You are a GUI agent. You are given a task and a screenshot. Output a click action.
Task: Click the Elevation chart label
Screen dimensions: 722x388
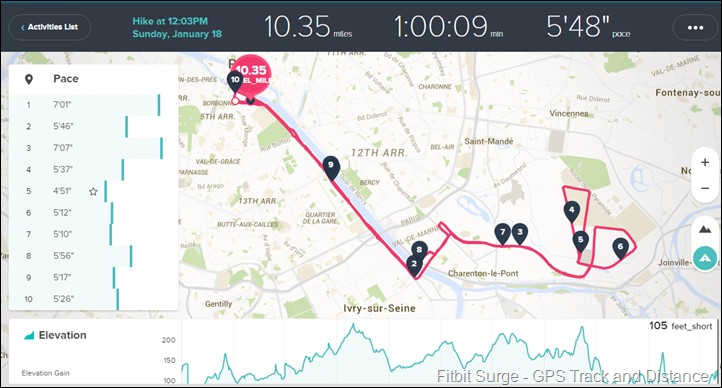click(62, 335)
